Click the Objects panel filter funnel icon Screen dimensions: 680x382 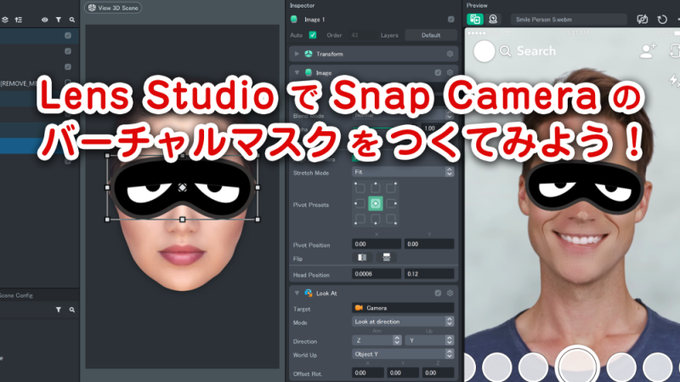(58, 20)
